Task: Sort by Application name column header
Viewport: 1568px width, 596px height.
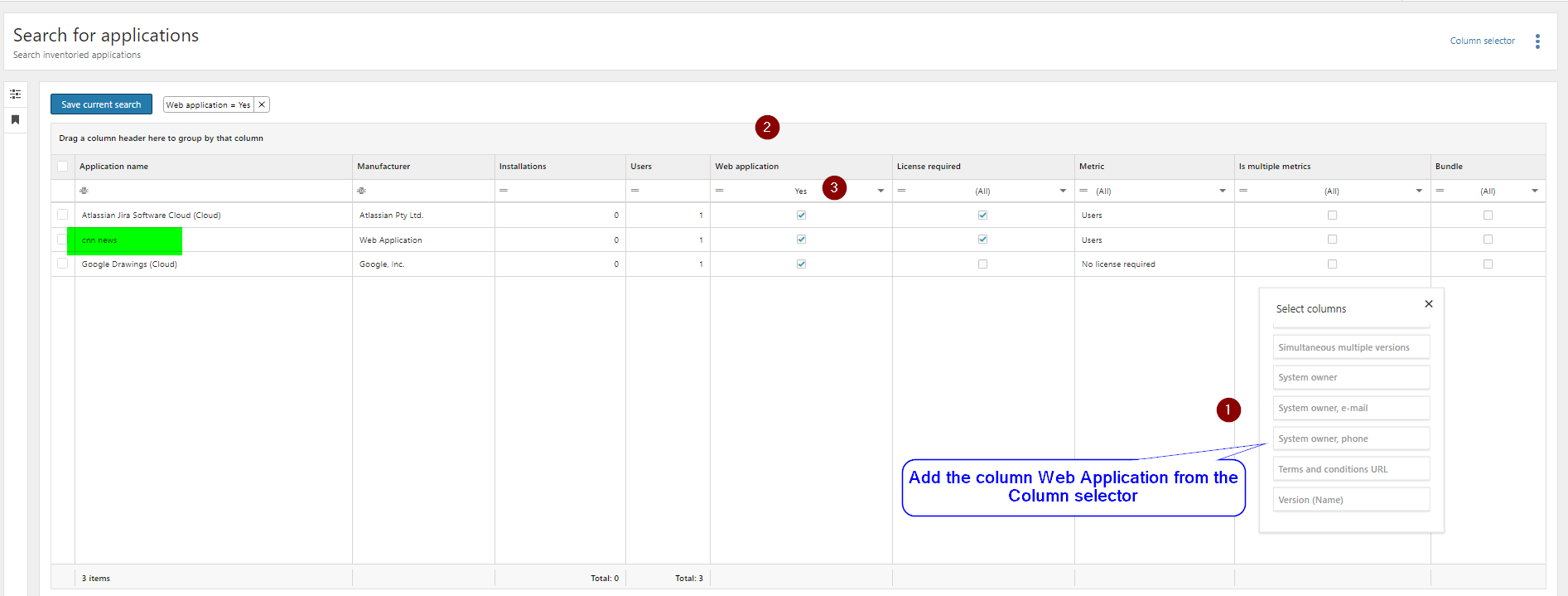Action: pyautogui.click(x=214, y=167)
